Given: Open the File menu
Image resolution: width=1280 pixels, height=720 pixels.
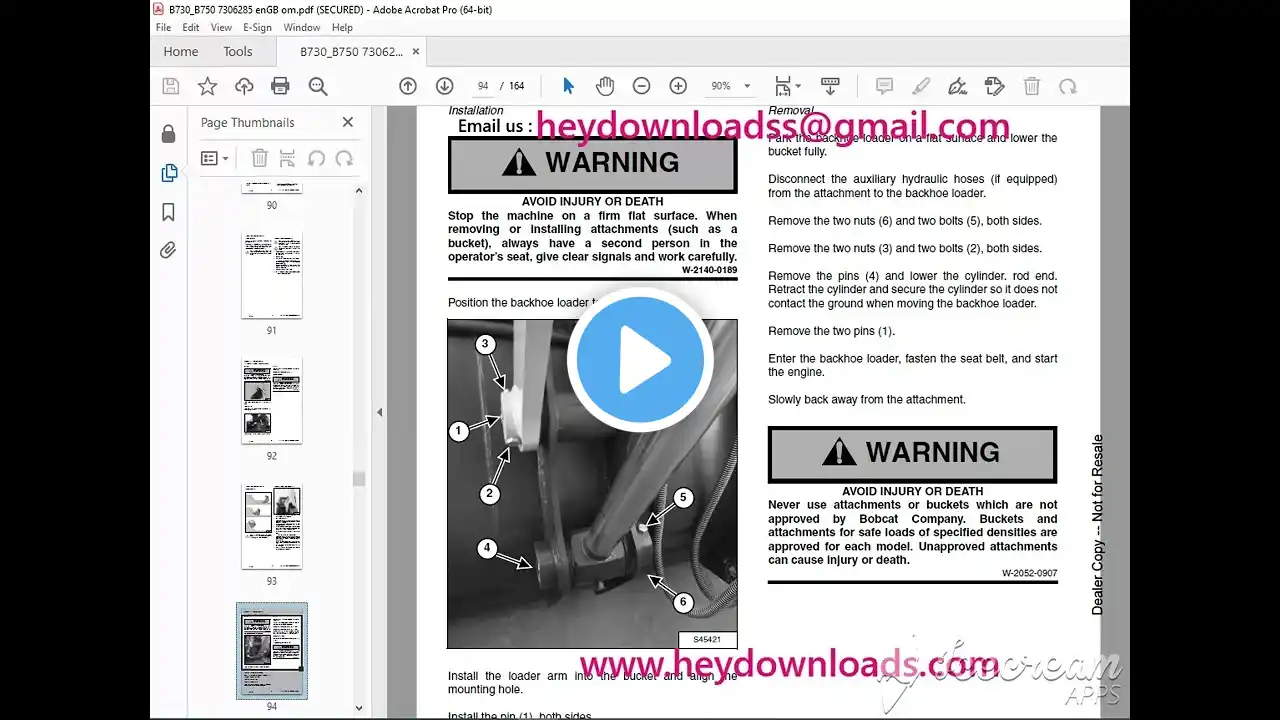Looking at the screenshot, I should click(163, 27).
